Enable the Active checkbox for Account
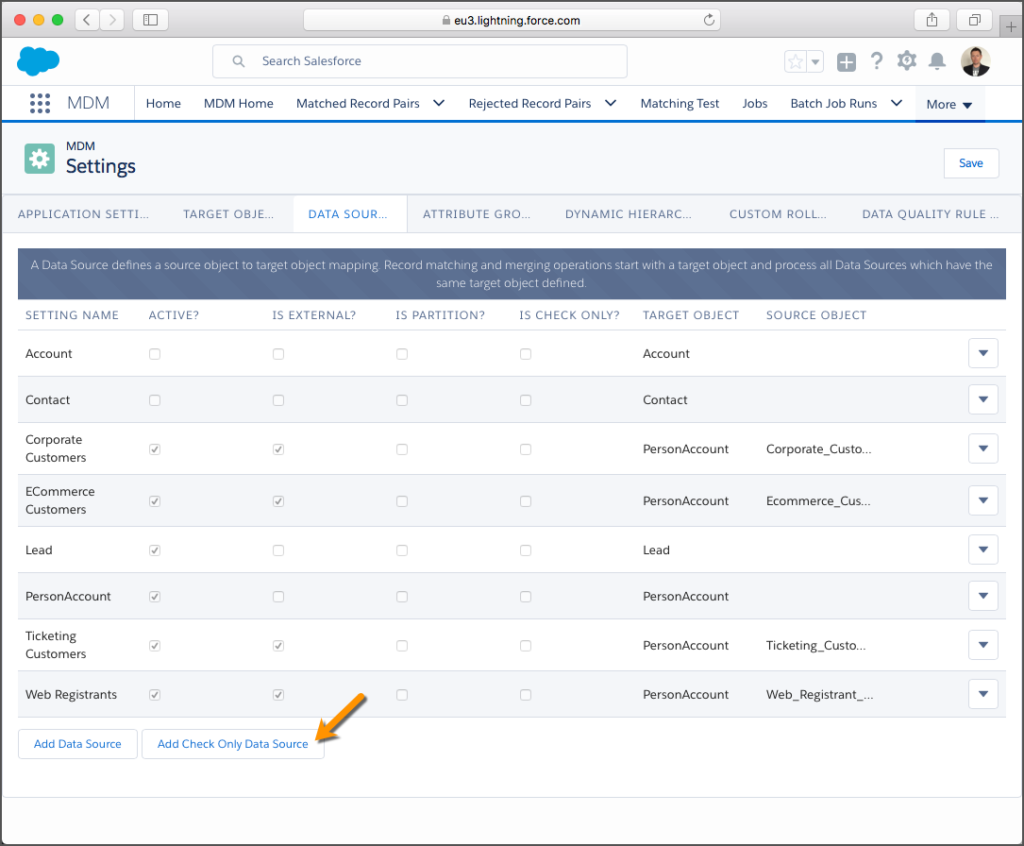 (x=154, y=353)
